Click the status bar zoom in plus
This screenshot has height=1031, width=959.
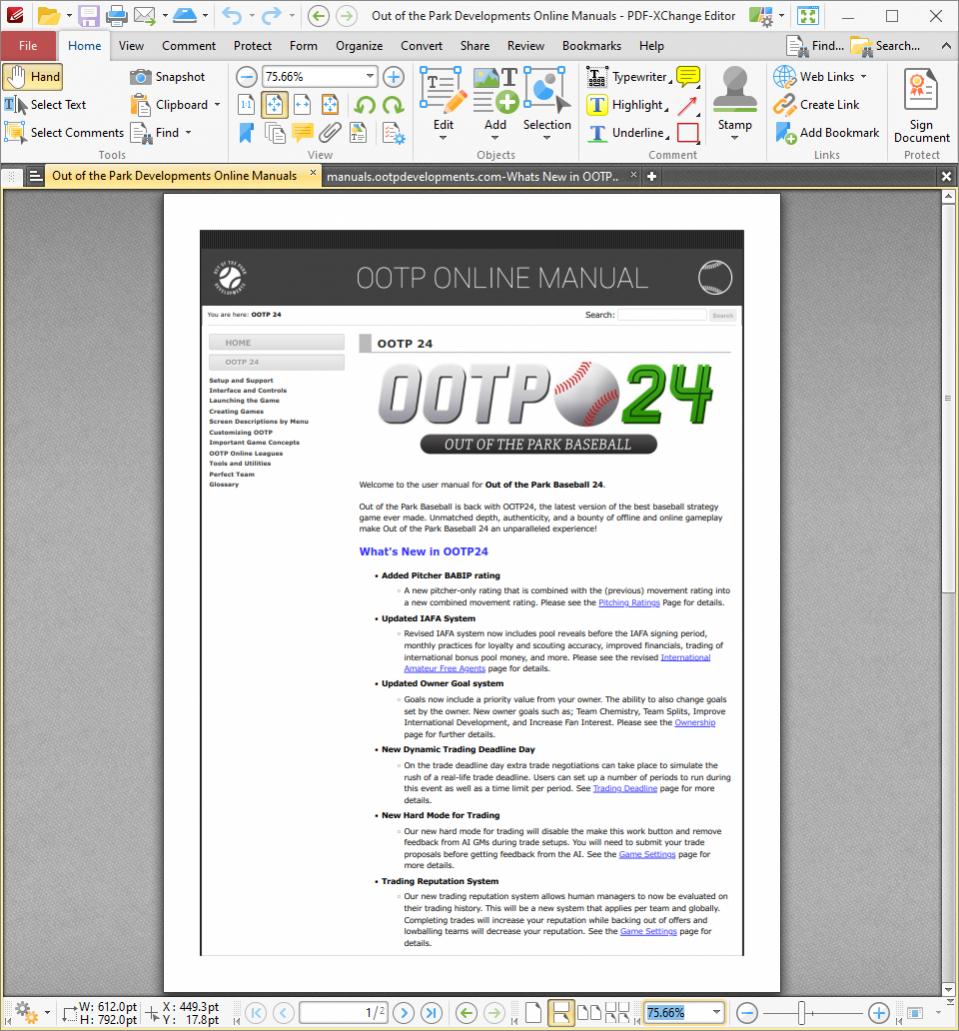tap(879, 1013)
